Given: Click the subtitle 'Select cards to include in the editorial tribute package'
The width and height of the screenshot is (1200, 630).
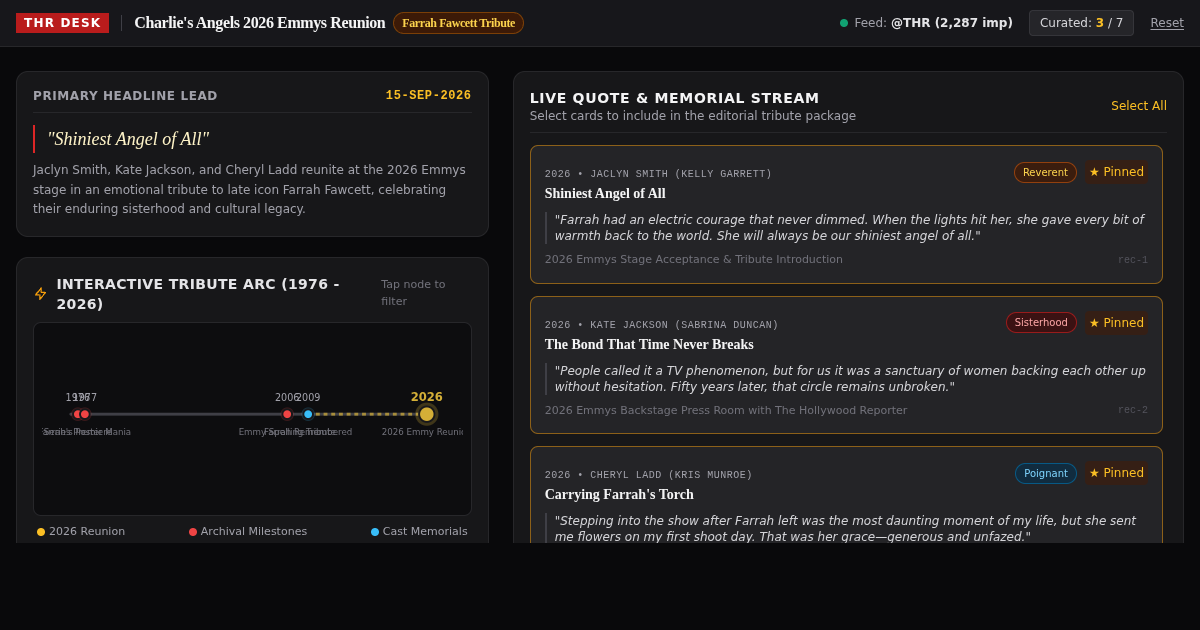Looking at the screenshot, I should pyautogui.click(x=693, y=116).
